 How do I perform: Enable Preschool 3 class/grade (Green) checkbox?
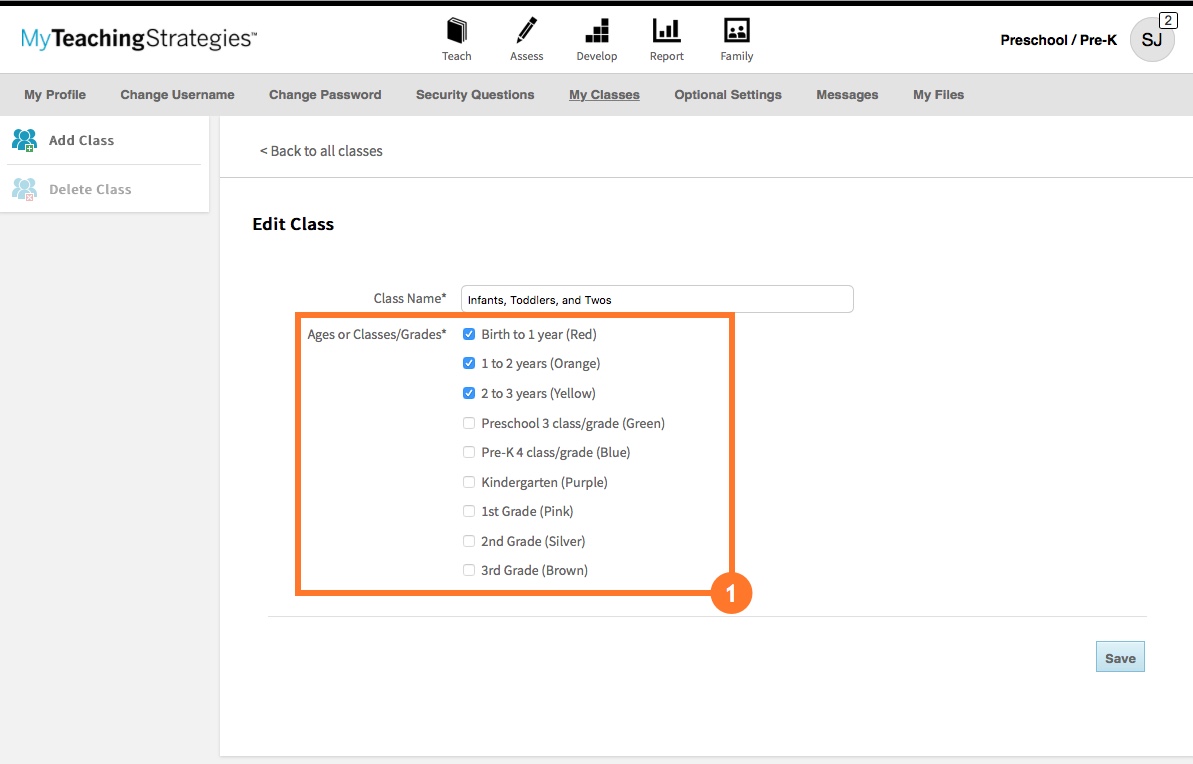pyautogui.click(x=469, y=423)
